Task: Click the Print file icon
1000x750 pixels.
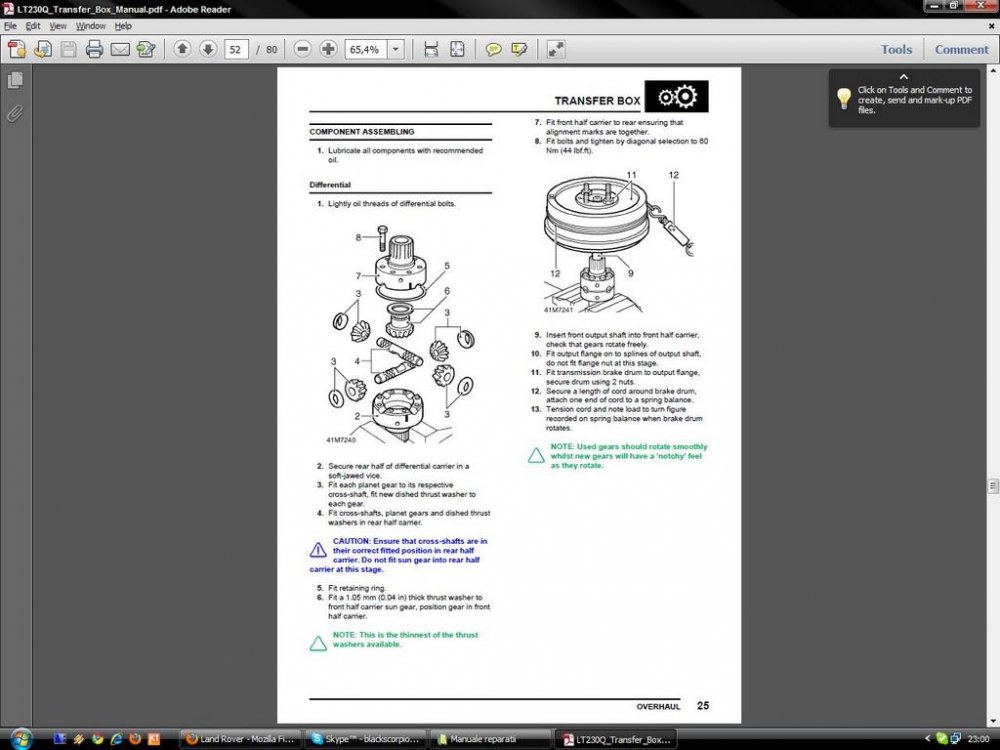Action: click(94, 49)
